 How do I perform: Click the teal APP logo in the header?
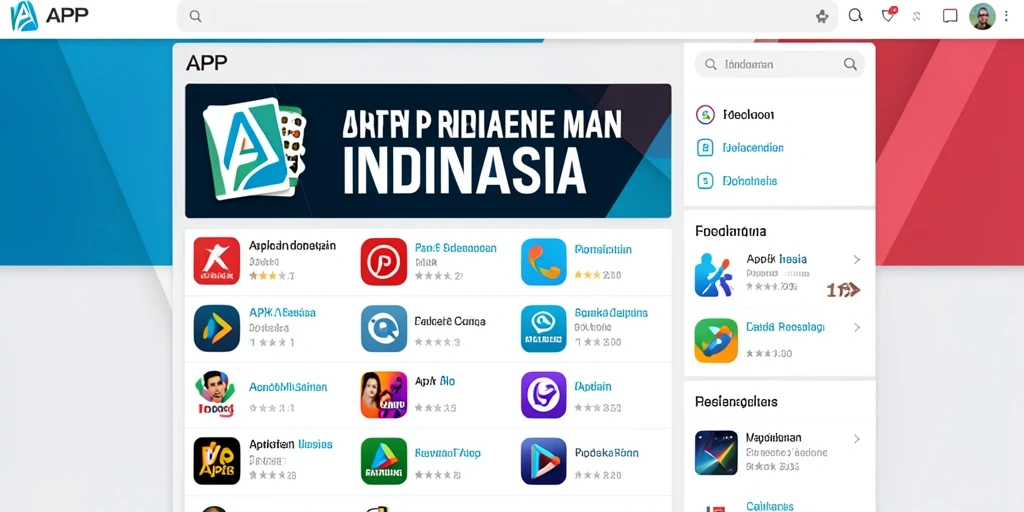pos(24,16)
